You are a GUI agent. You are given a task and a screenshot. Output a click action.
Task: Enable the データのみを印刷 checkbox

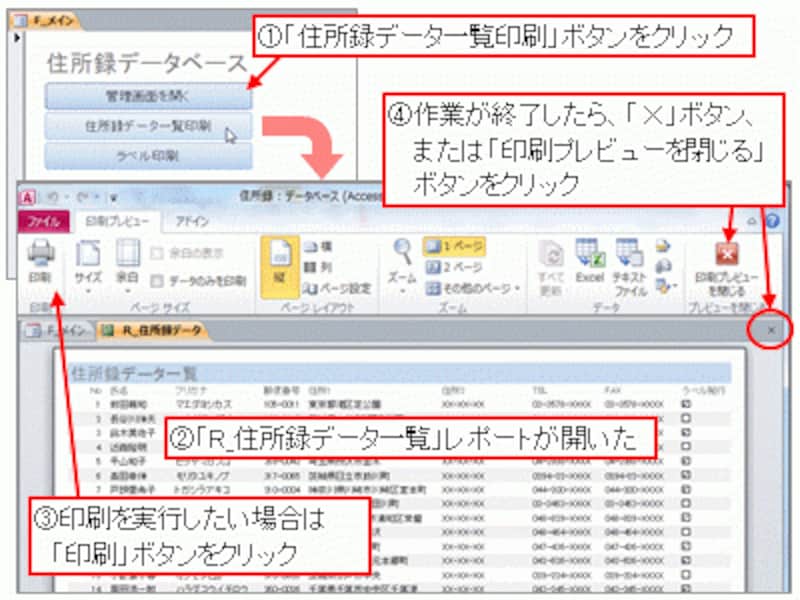pyautogui.click(x=158, y=281)
